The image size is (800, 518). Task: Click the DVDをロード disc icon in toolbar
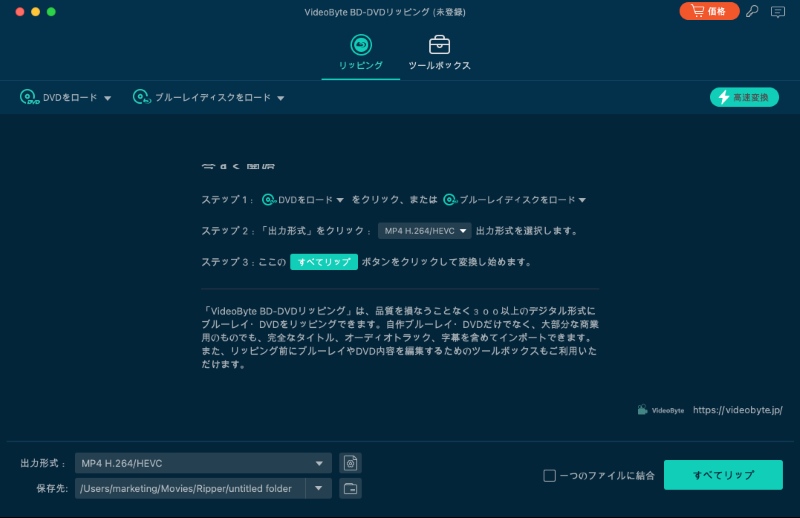point(29,98)
